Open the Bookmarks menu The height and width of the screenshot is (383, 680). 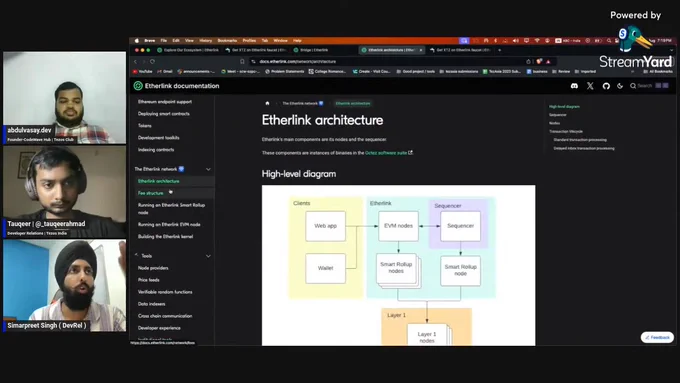pyautogui.click(x=227, y=41)
